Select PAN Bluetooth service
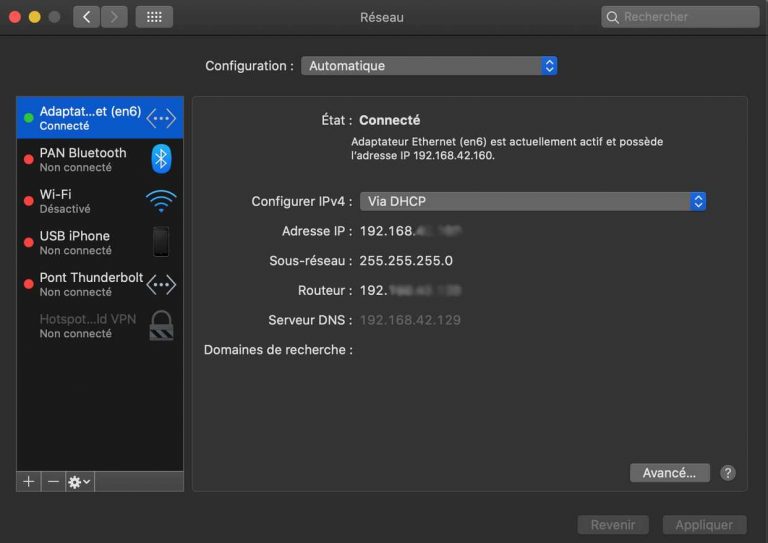The width and height of the screenshot is (768, 543). pos(100,160)
